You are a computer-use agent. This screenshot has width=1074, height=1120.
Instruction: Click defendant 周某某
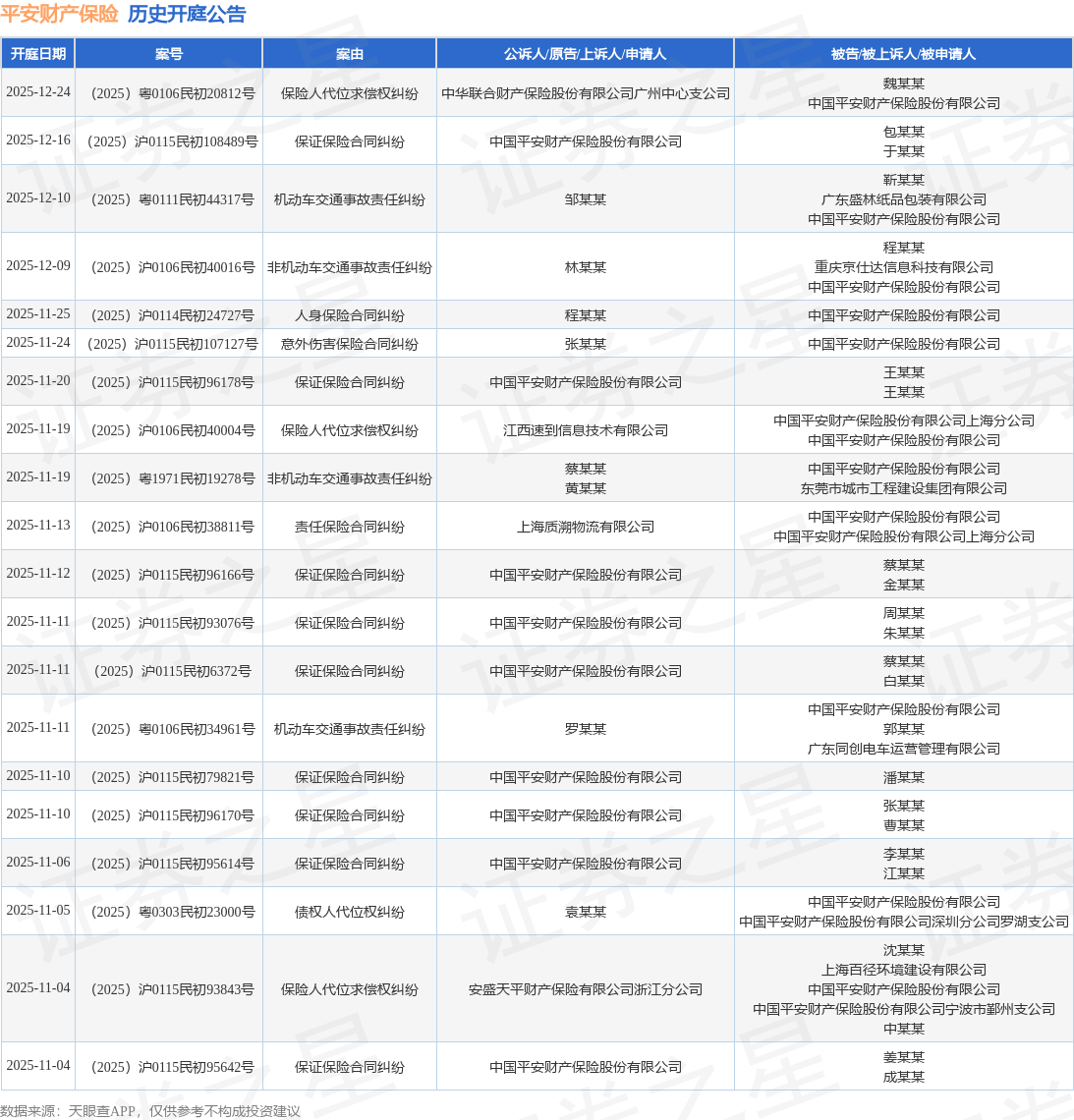tap(904, 613)
